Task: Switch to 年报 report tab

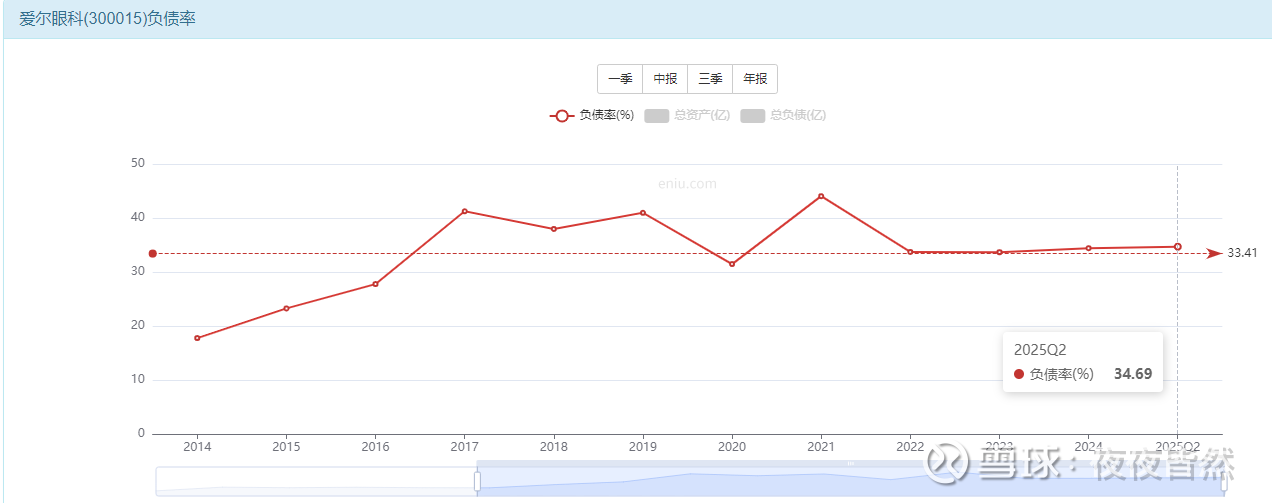Action: click(755, 79)
